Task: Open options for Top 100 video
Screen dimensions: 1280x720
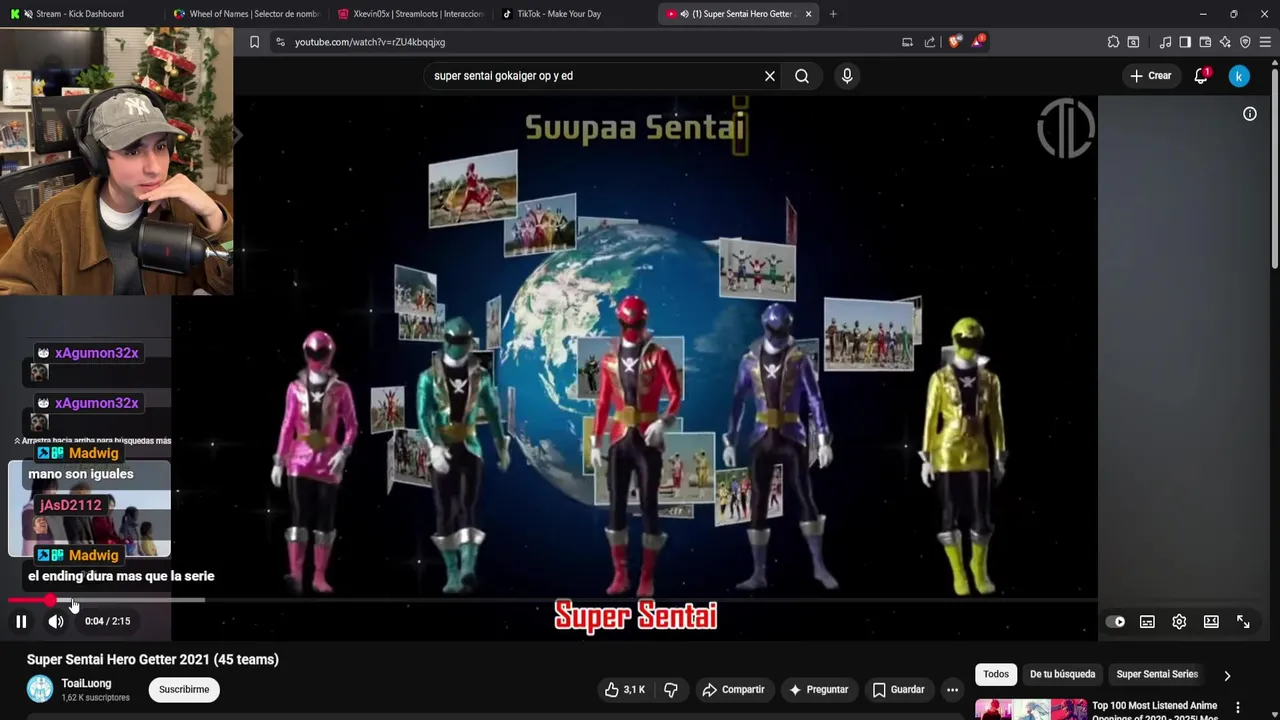Action: (x=1238, y=708)
